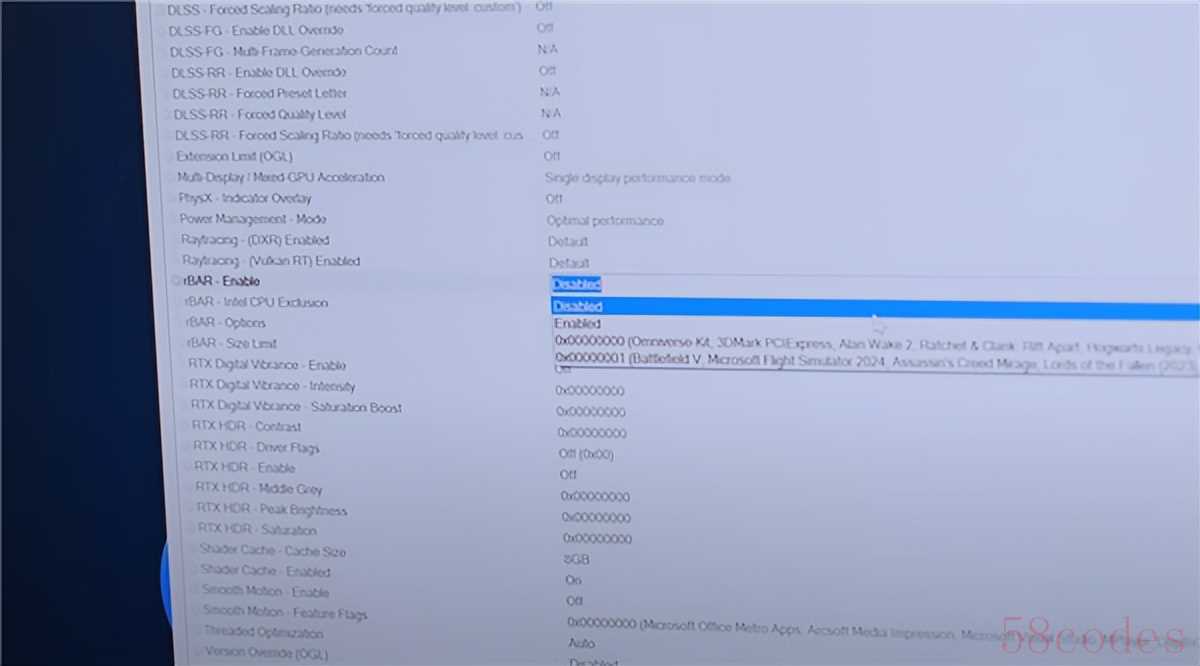Viewport: 1200px width, 666px height.
Task: Click the 'Off (0x00)' value
Action: [587, 454]
